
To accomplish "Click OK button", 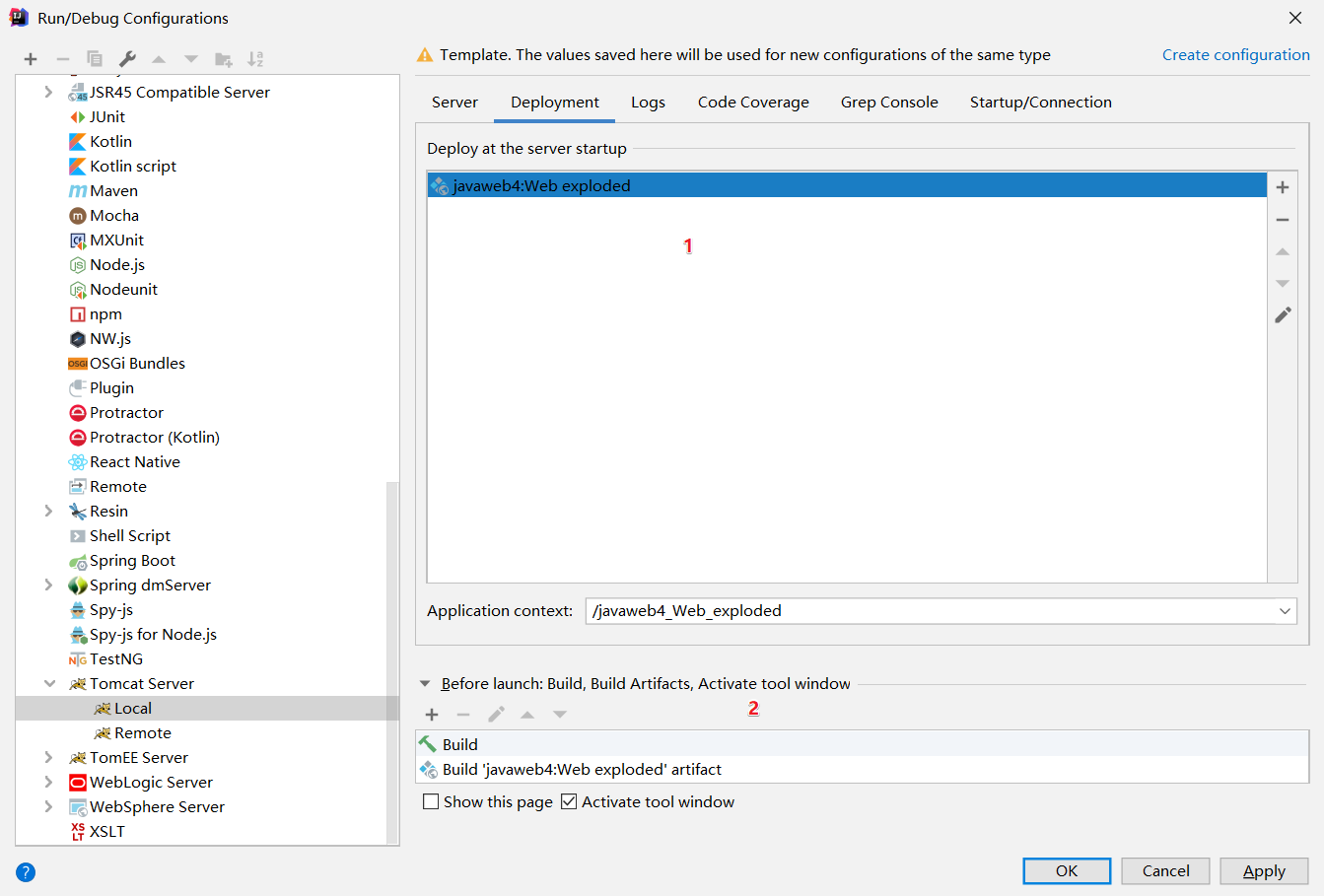I will [1067, 870].
